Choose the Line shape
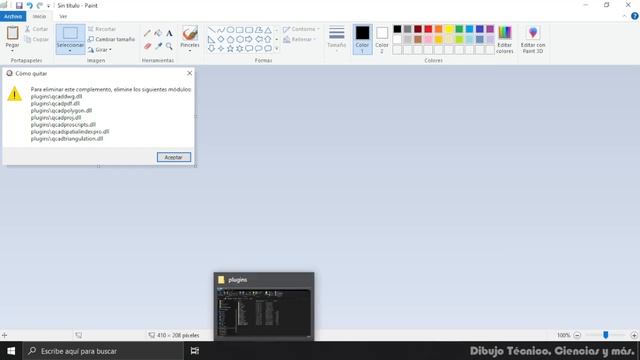The image size is (640, 360). pos(211,30)
